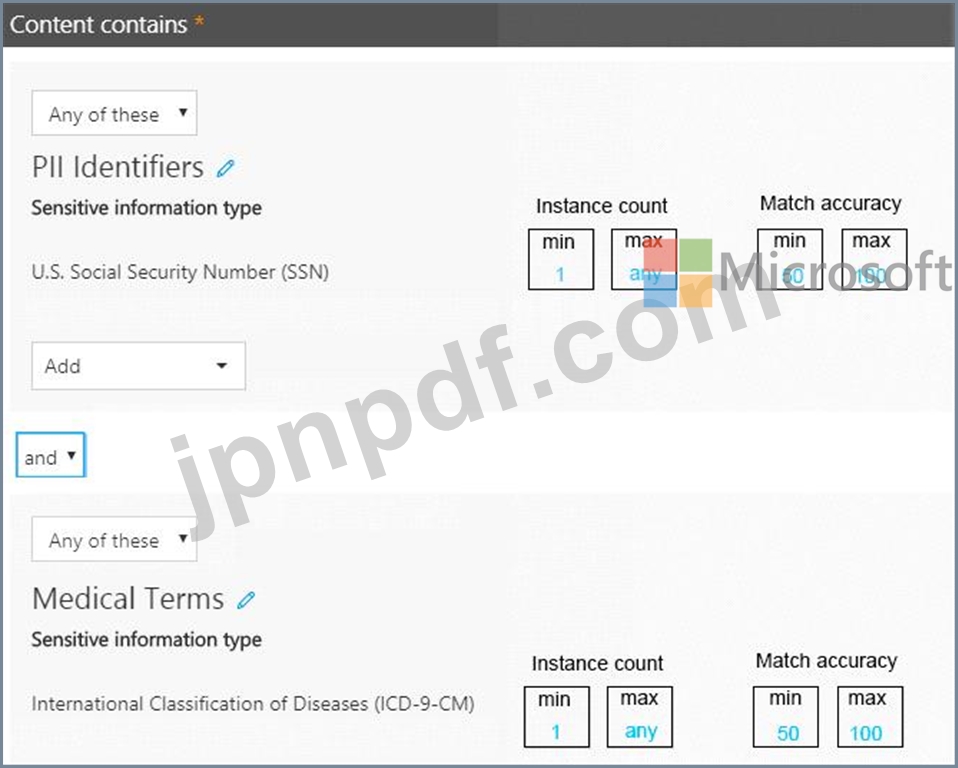958x768 pixels.
Task: Select SSN match accuracy max field
Action: coord(874,259)
